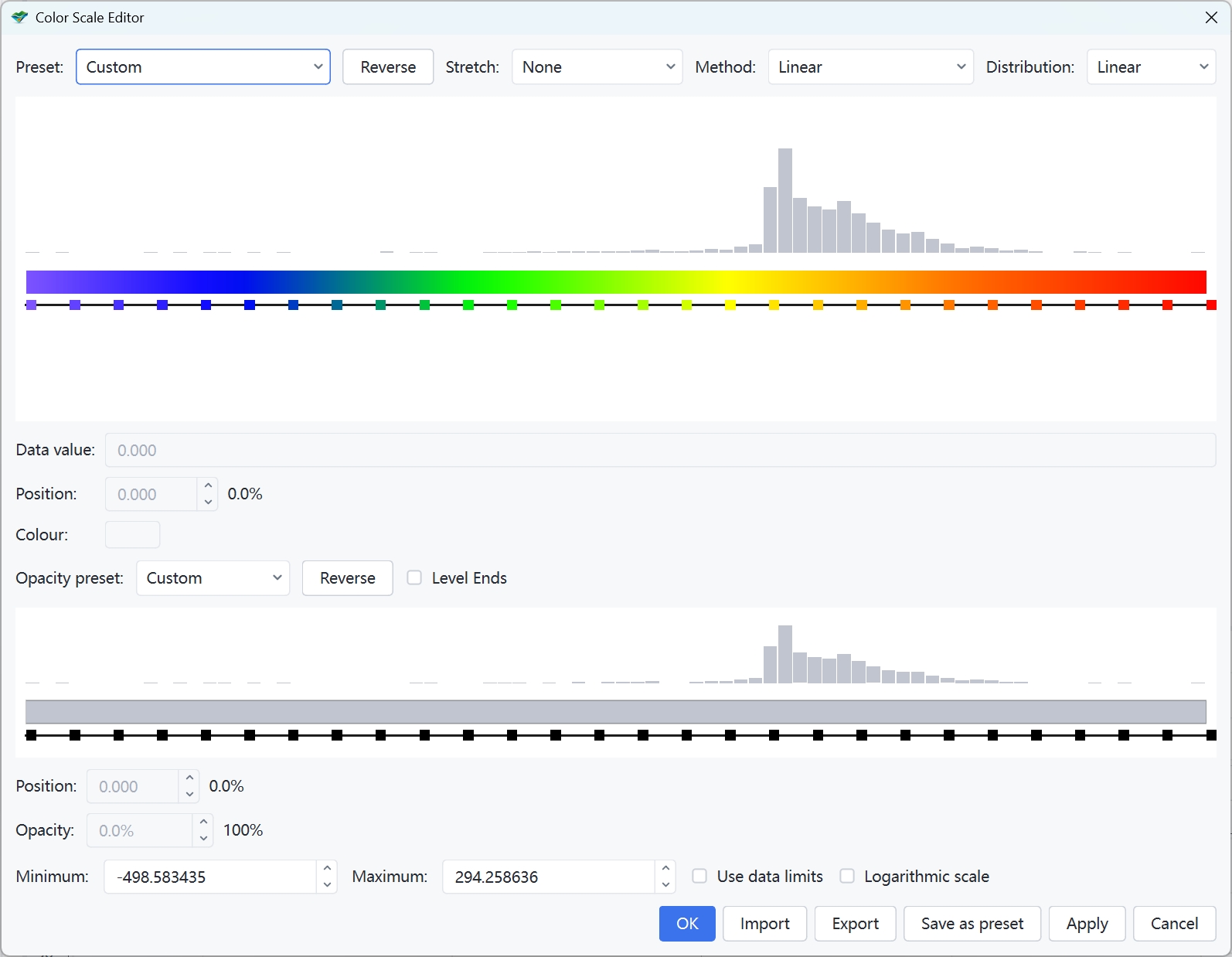Open the Preset dropdown showing Custom

coord(202,67)
